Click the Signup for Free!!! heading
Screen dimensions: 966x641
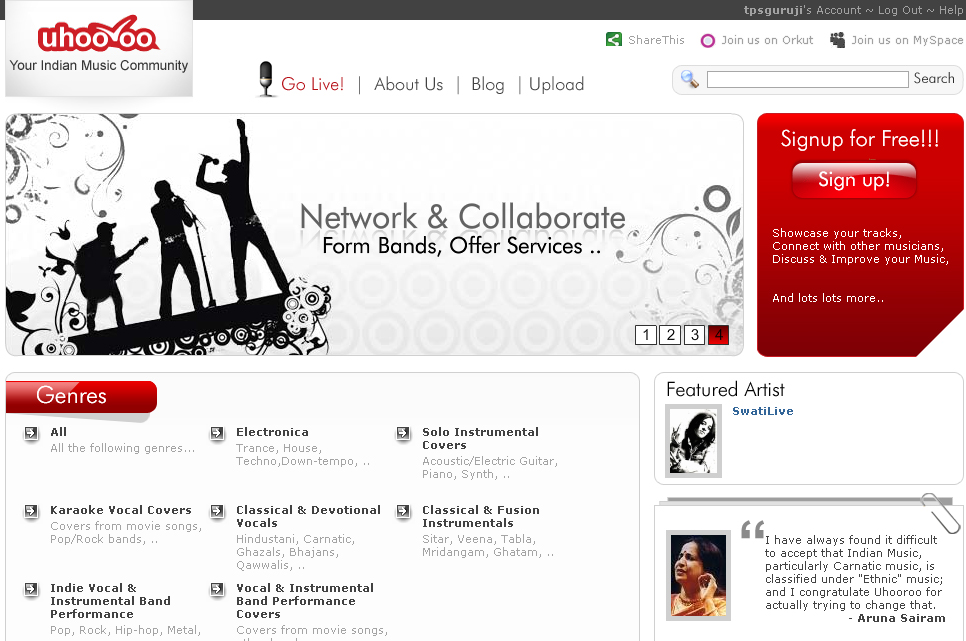pyautogui.click(x=859, y=139)
